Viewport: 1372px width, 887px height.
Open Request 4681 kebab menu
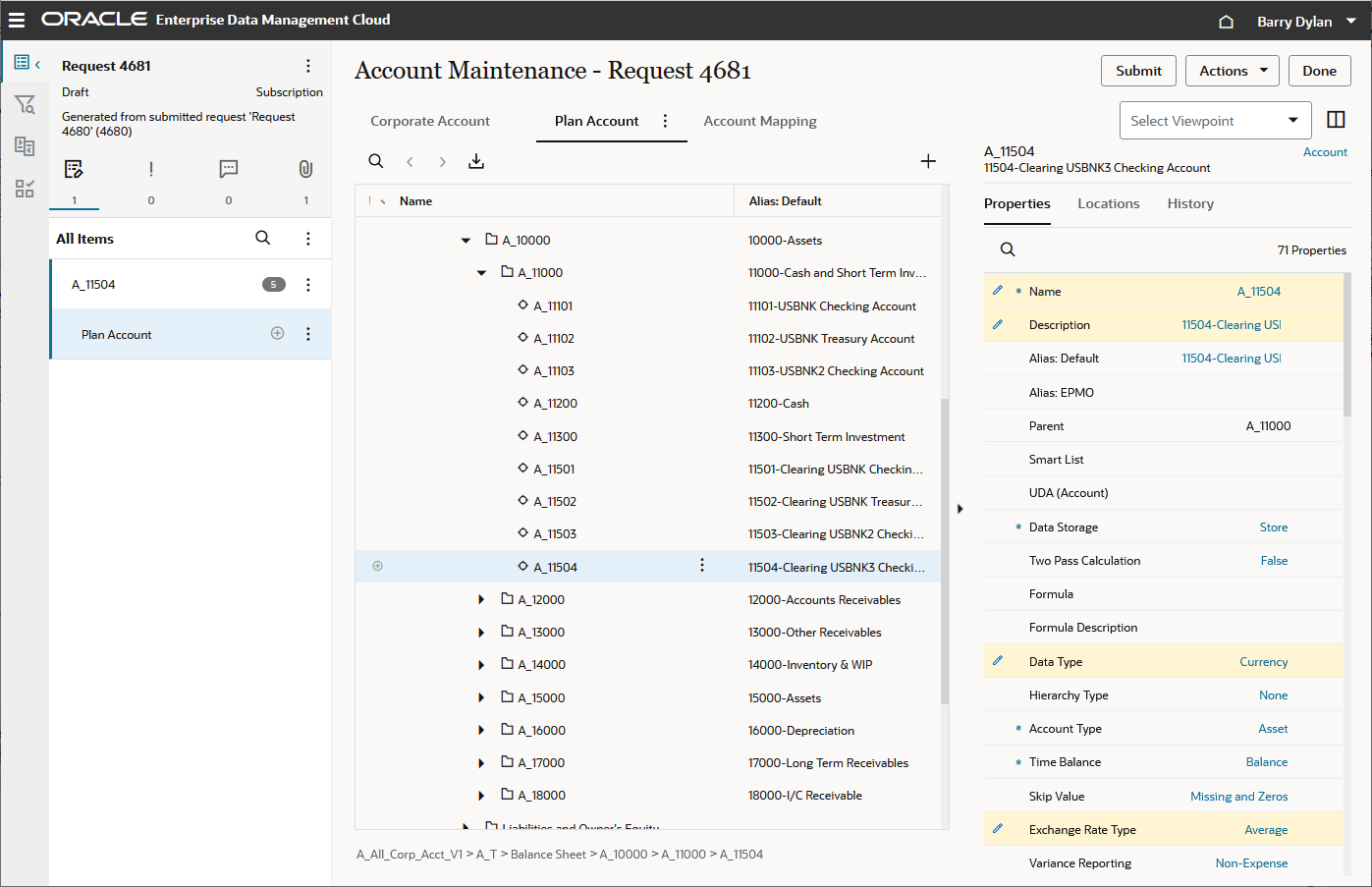coord(308,66)
